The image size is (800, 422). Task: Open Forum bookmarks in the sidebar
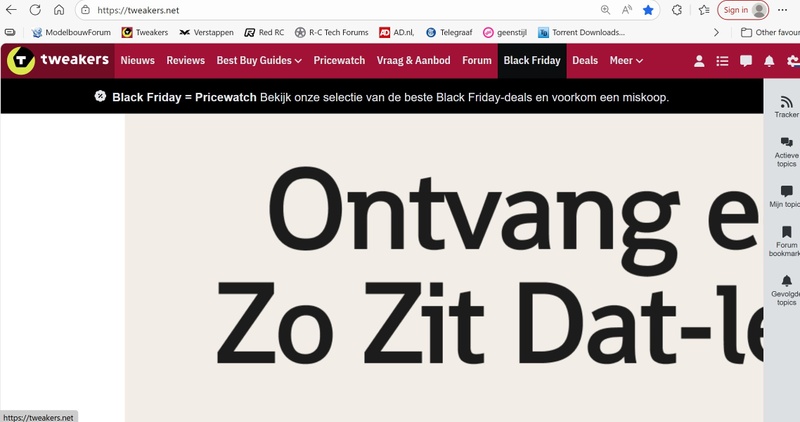coord(786,242)
